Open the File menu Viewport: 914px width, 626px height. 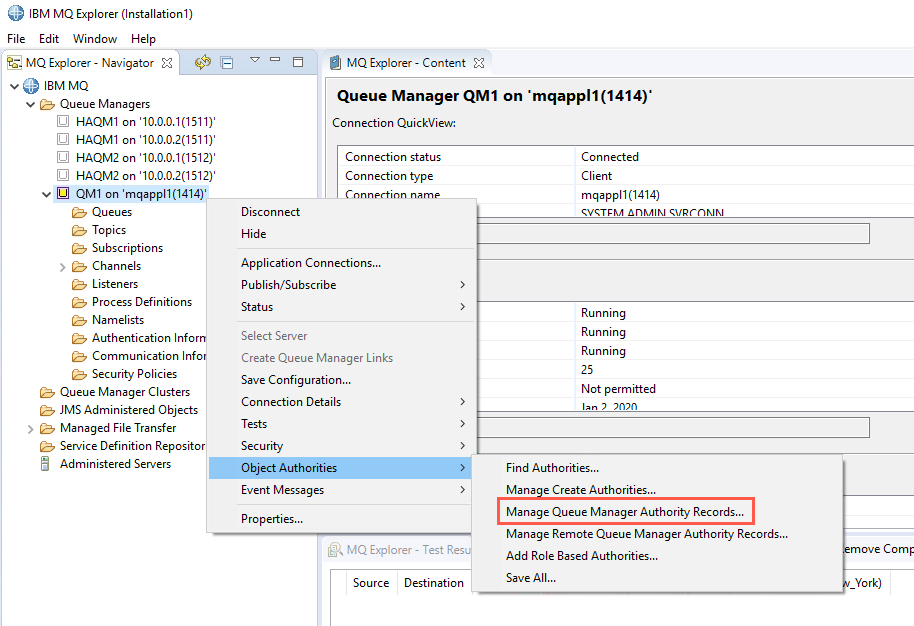[16, 38]
